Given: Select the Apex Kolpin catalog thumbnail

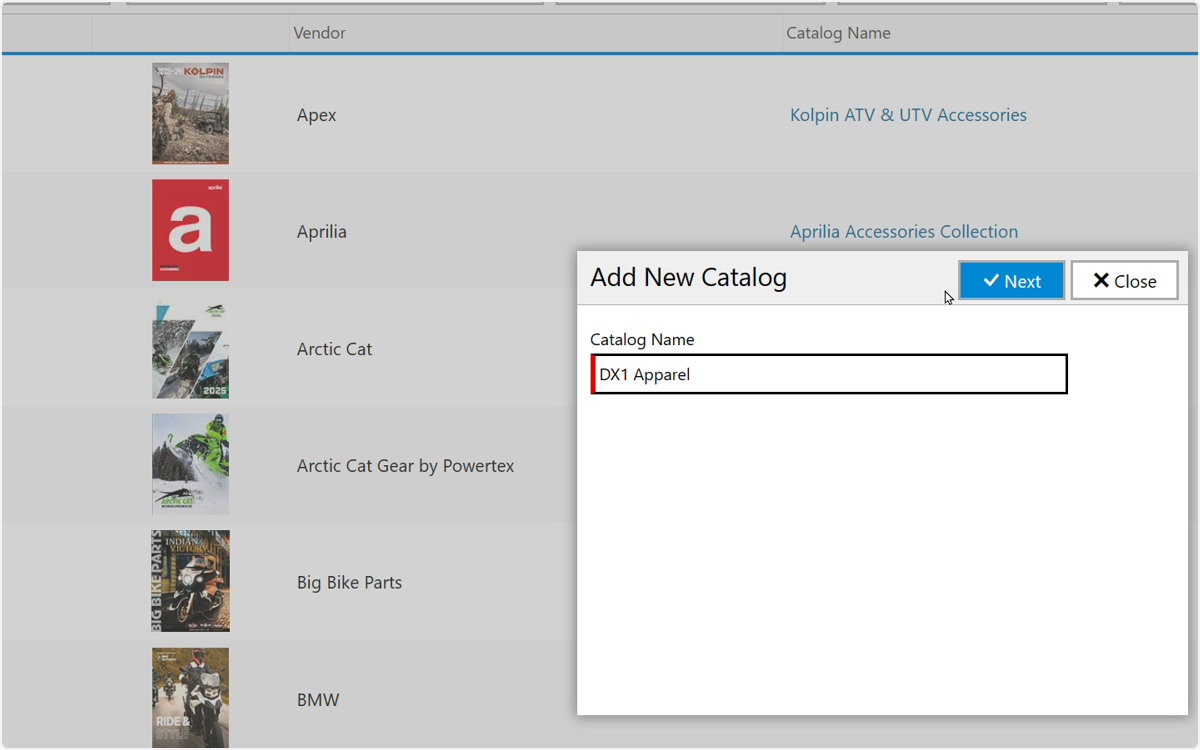Looking at the screenshot, I should coord(190,114).
